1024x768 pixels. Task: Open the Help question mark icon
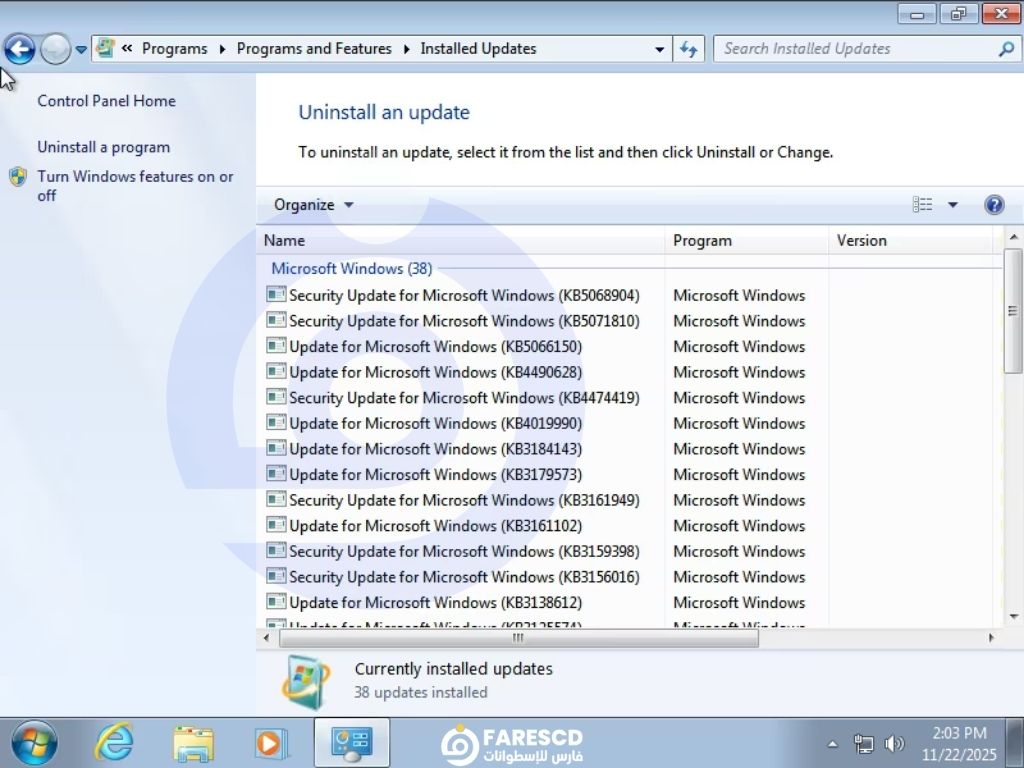click(994, 205)
